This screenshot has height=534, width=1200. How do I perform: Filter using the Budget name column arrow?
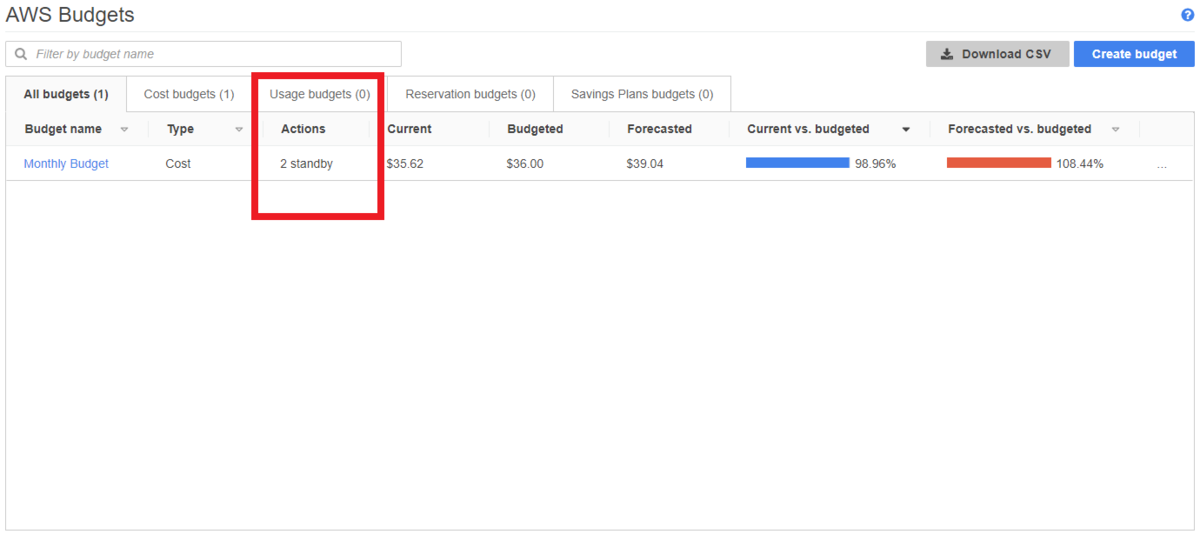tap(124, 129)
